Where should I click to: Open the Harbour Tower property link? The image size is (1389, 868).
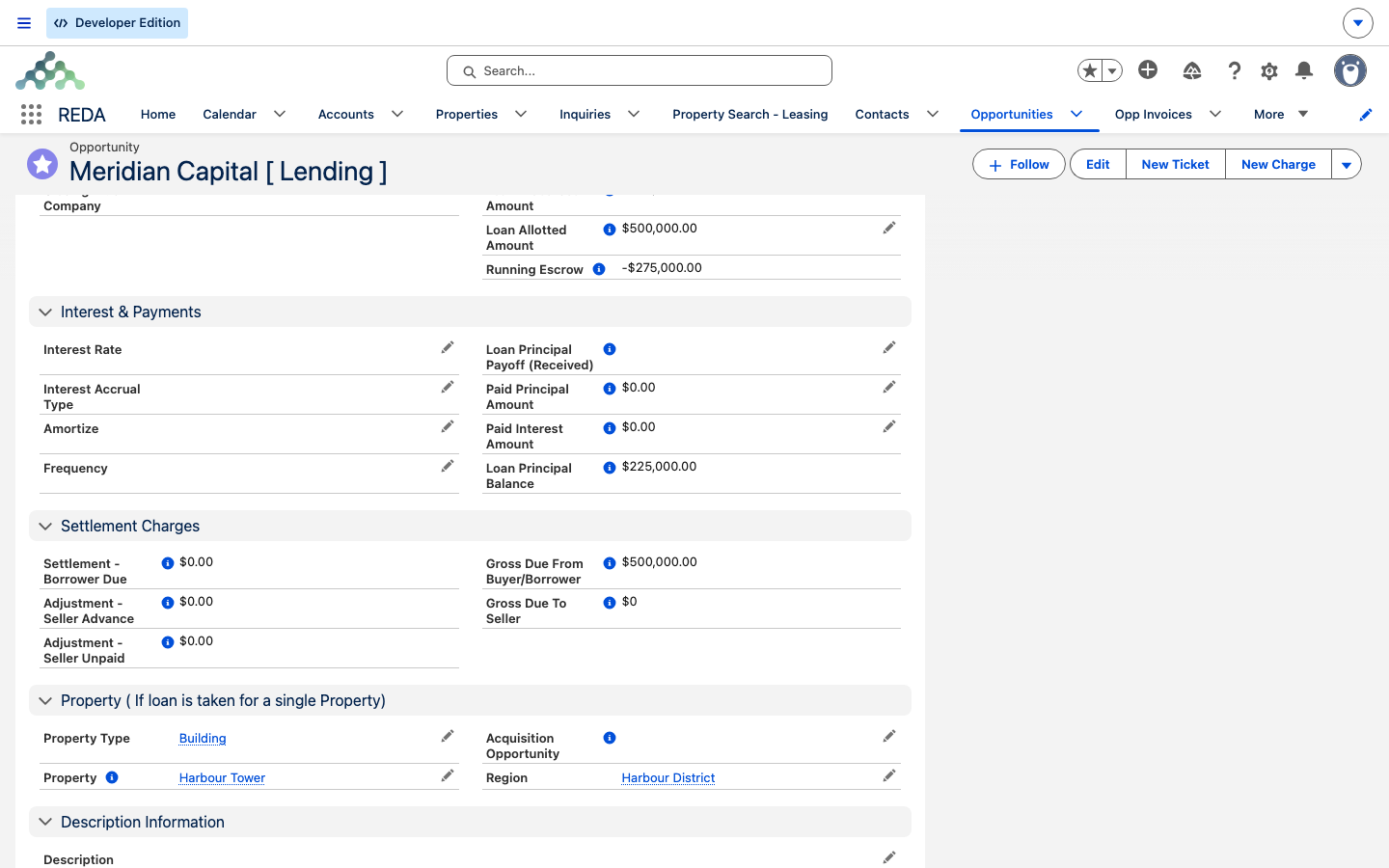pyautogui.click(x=222, y=778)
